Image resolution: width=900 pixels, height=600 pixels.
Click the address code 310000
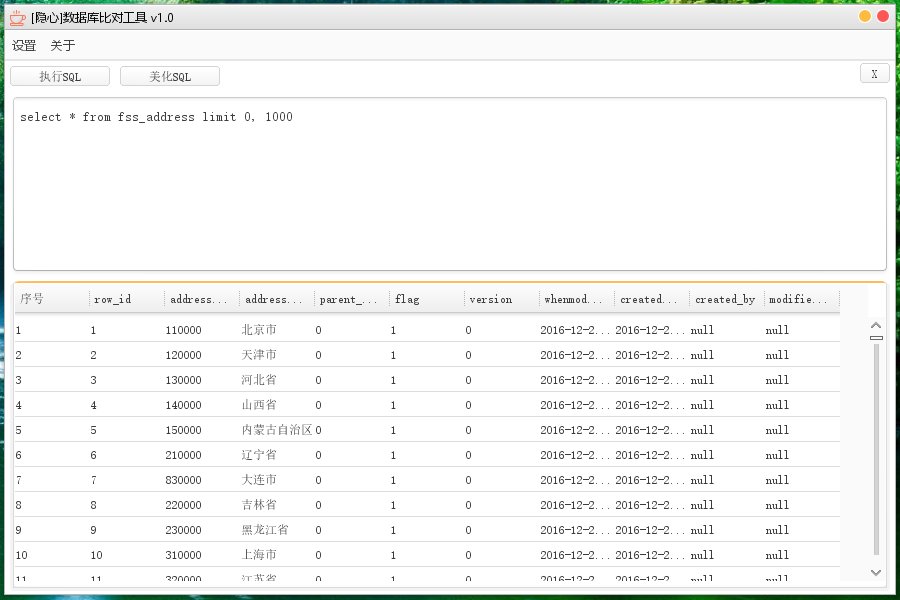tap(184, 555)
